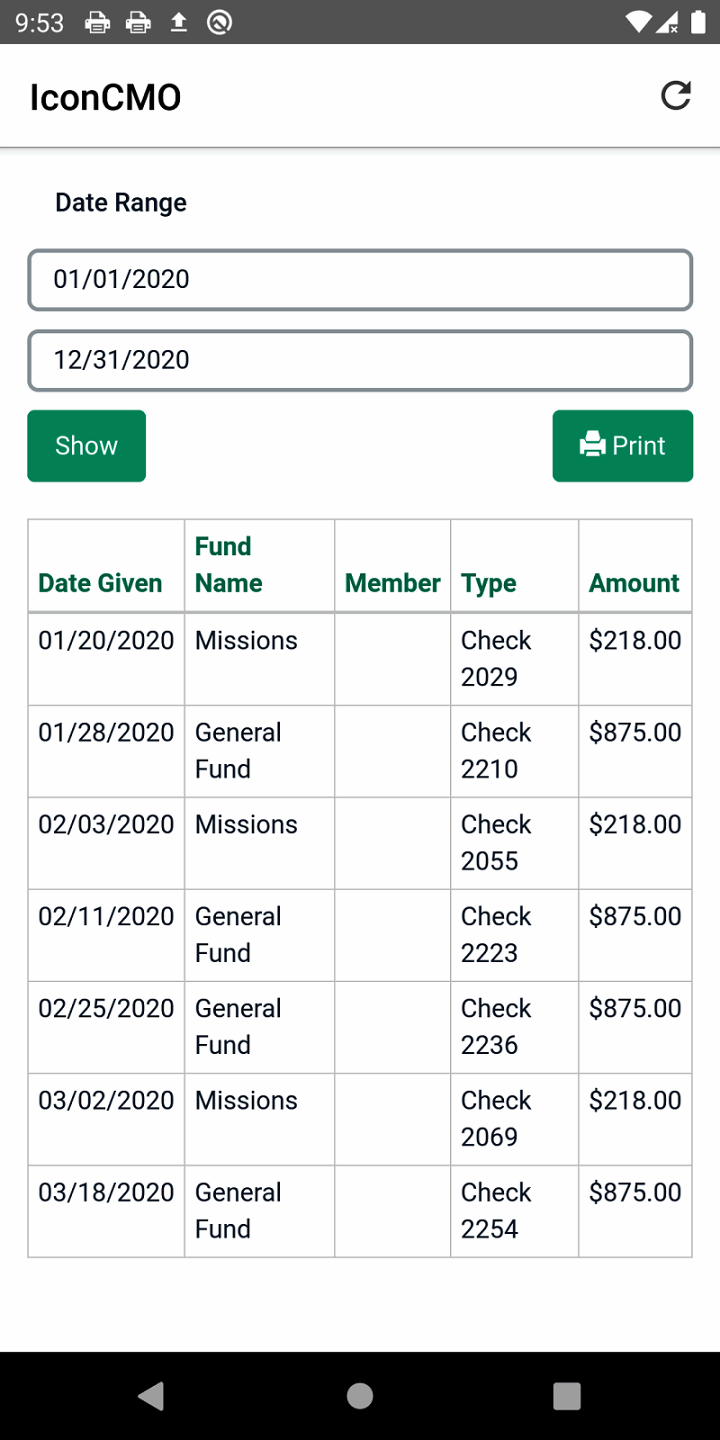Select the 02/25/2020 date cell
Screen dimensions: 720x1440
point(106,1008)
